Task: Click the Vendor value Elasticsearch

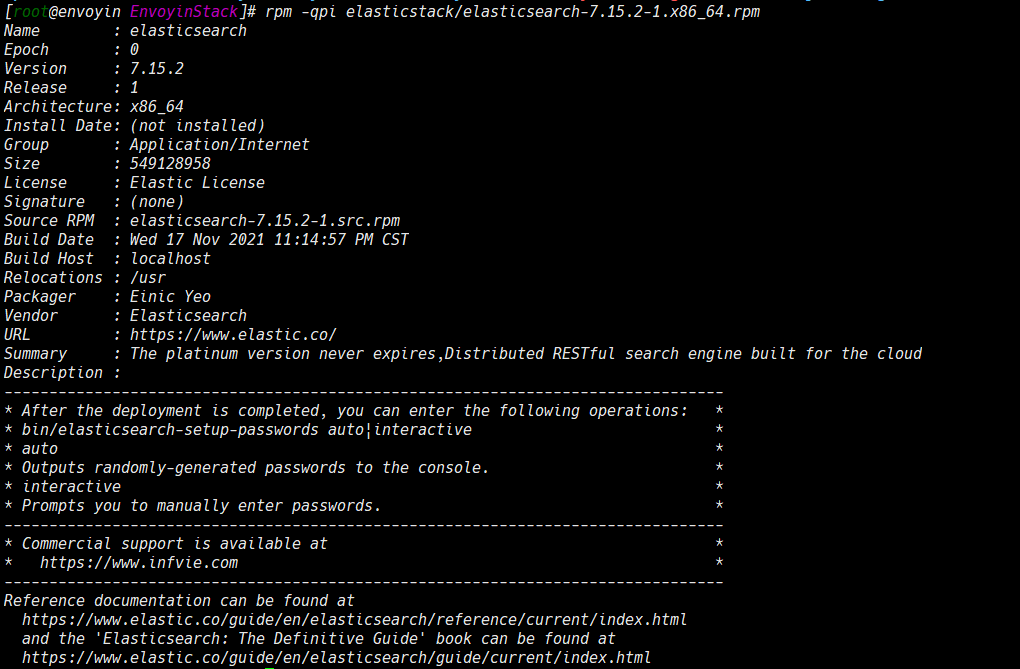Action: 188,315
